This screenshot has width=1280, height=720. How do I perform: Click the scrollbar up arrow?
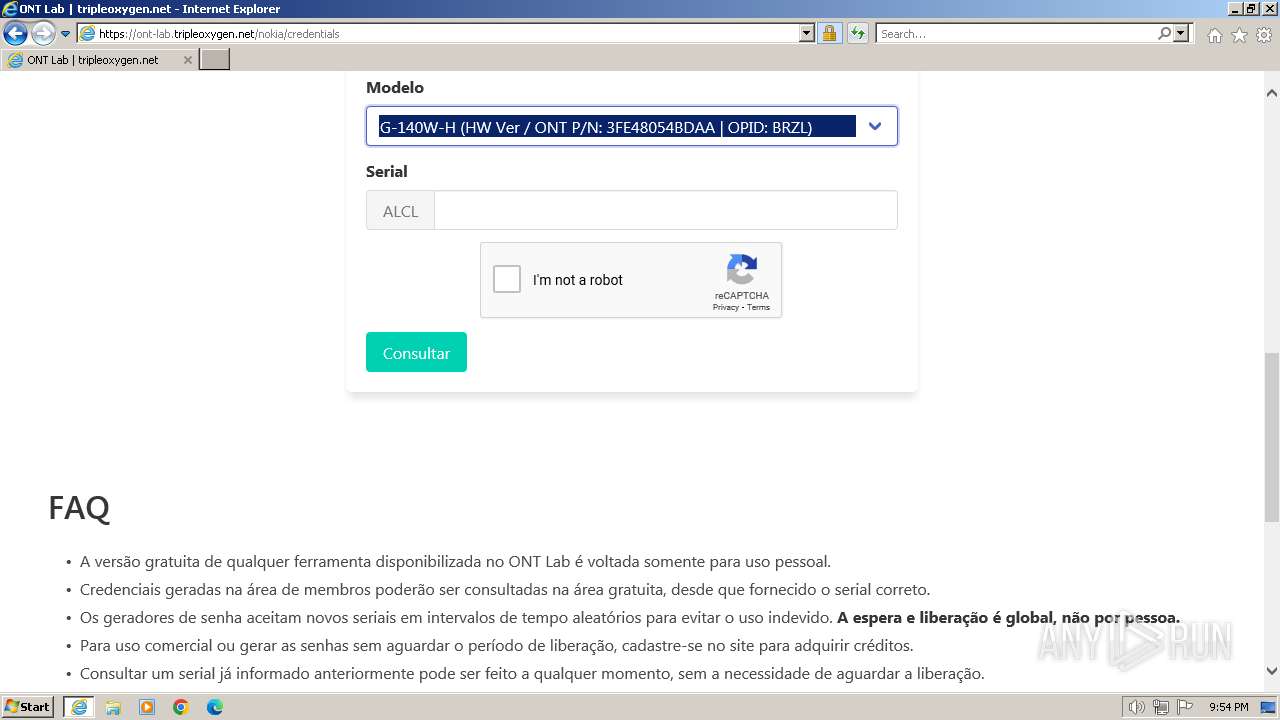tap(1271, 93)
